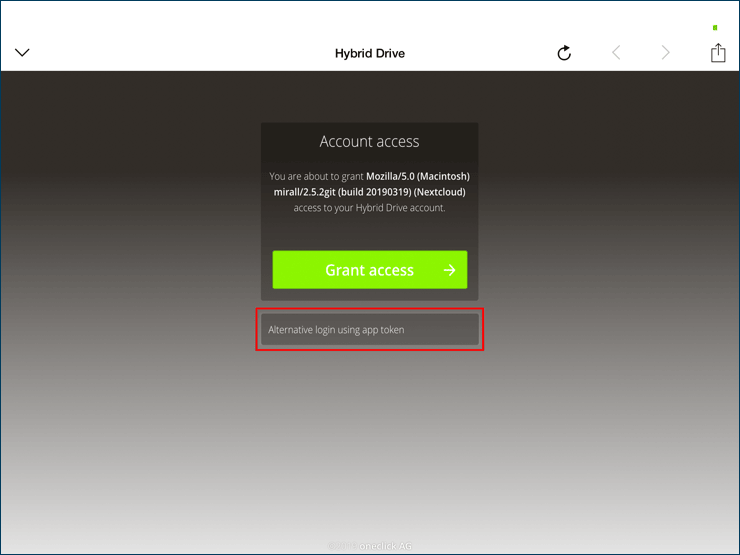740x555 pixels.
Task: Click the Grant access button
Action: coord(369,270)
